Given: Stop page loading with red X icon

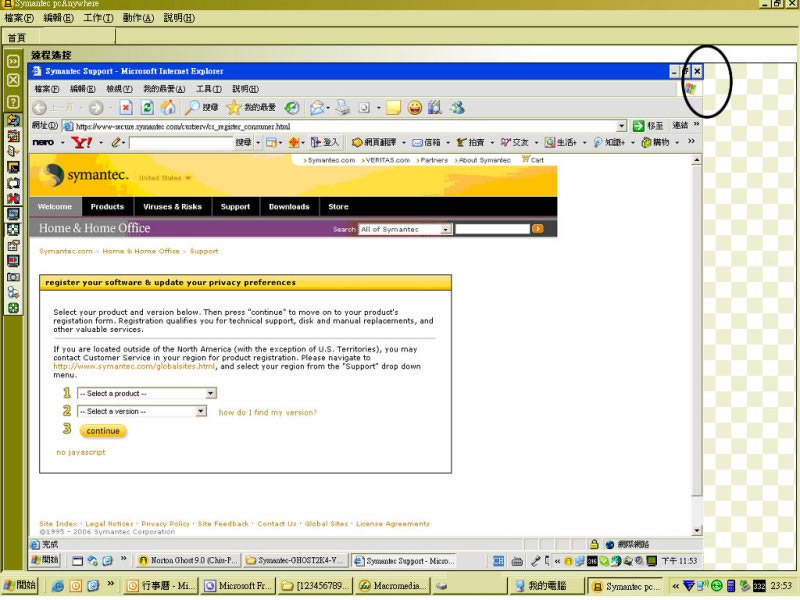Looking at the screenshot, I should pos(126,108).
